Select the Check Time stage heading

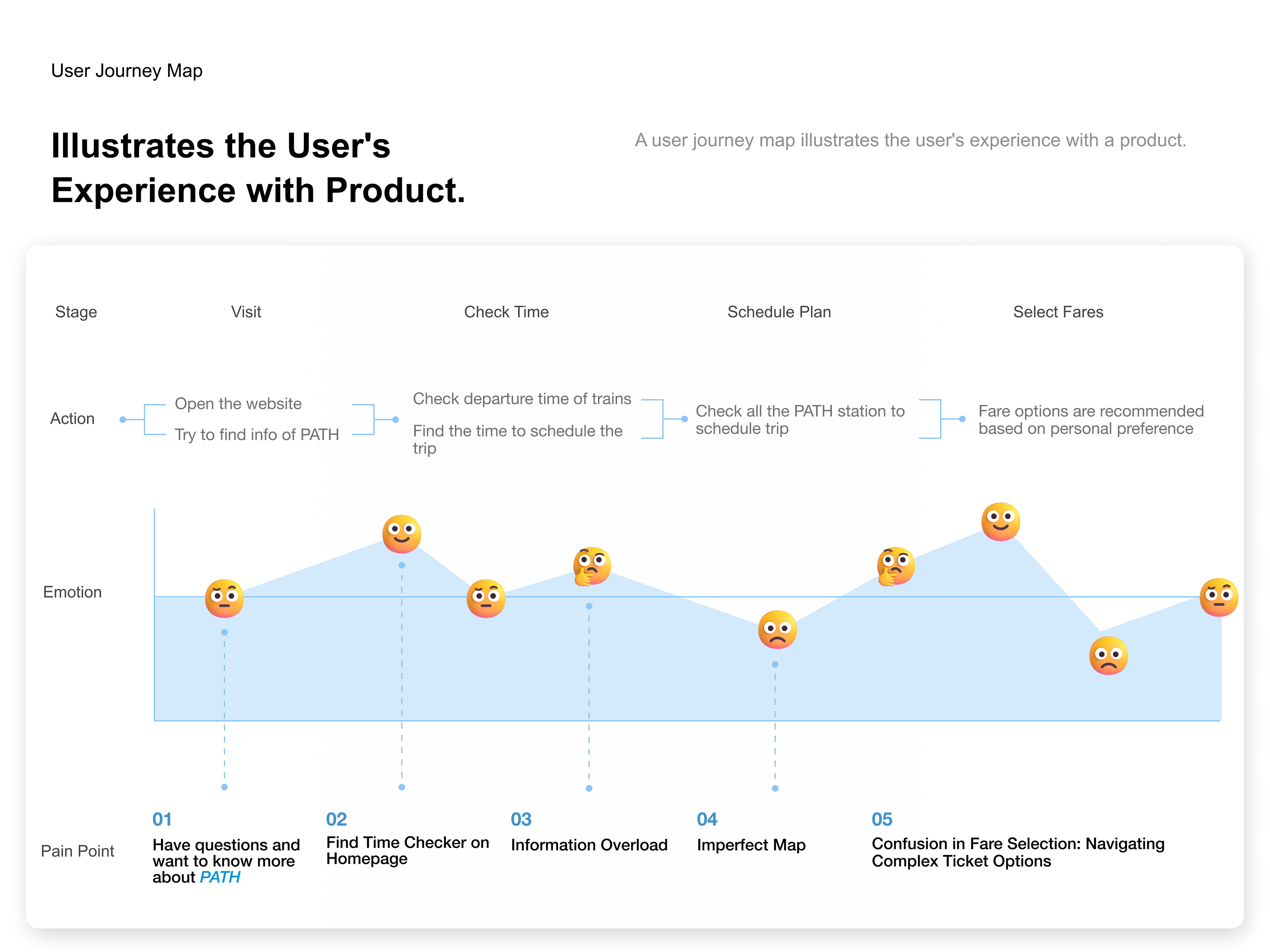(x=506, y=312)
